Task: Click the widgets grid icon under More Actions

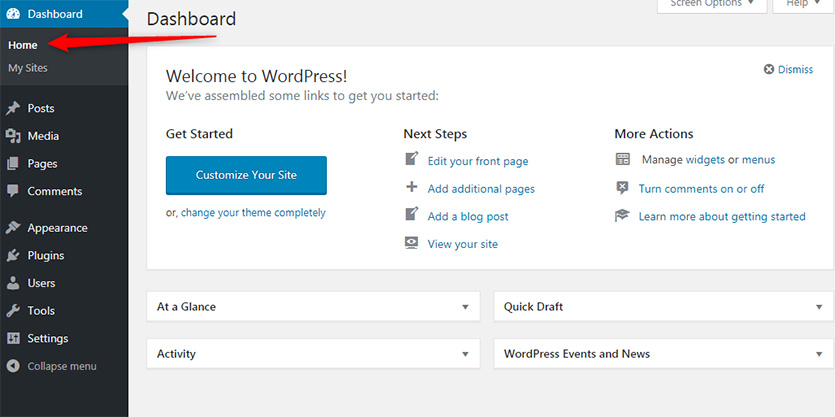Action: 623,159
